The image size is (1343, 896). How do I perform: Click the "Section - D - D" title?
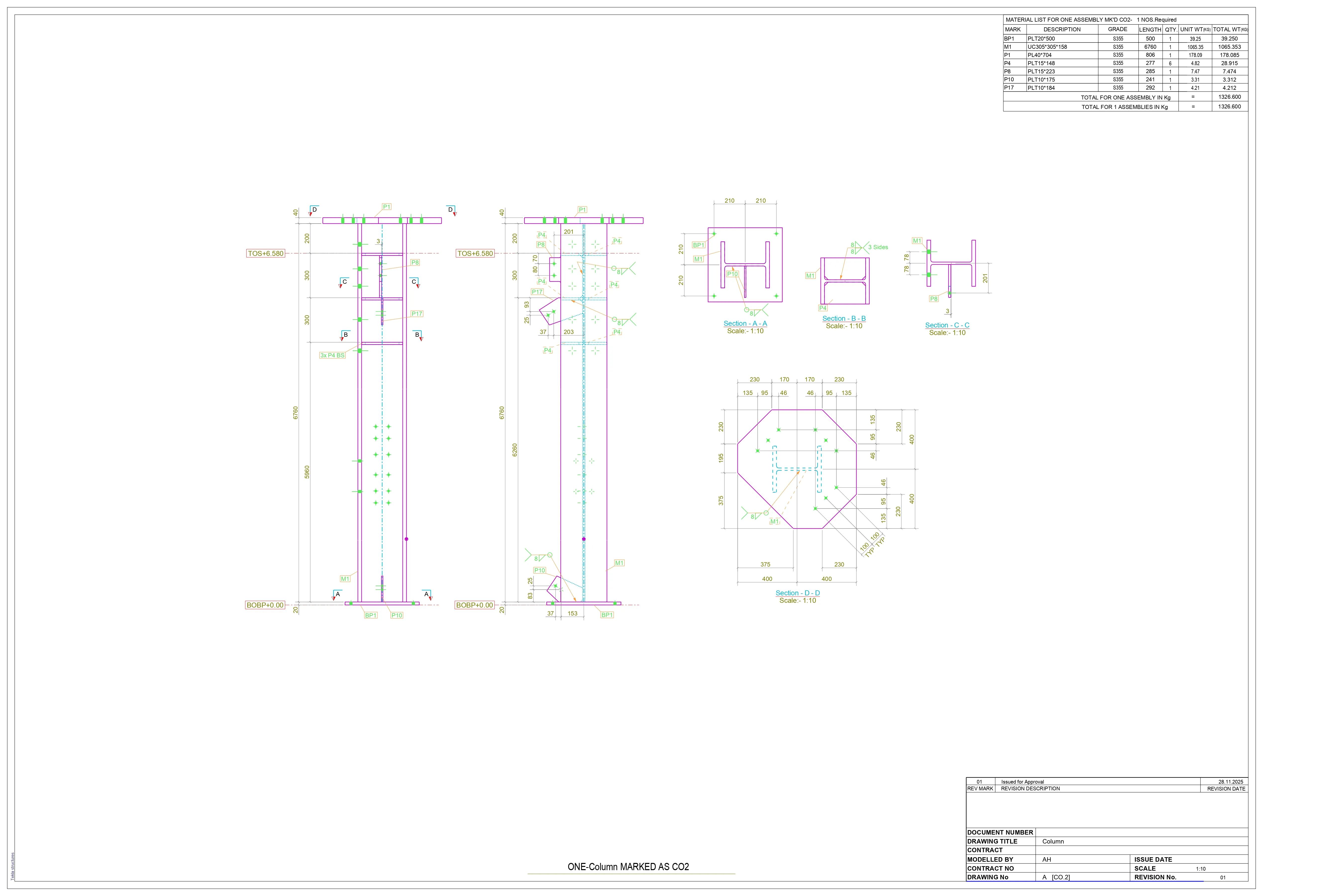tap(798, 593)
